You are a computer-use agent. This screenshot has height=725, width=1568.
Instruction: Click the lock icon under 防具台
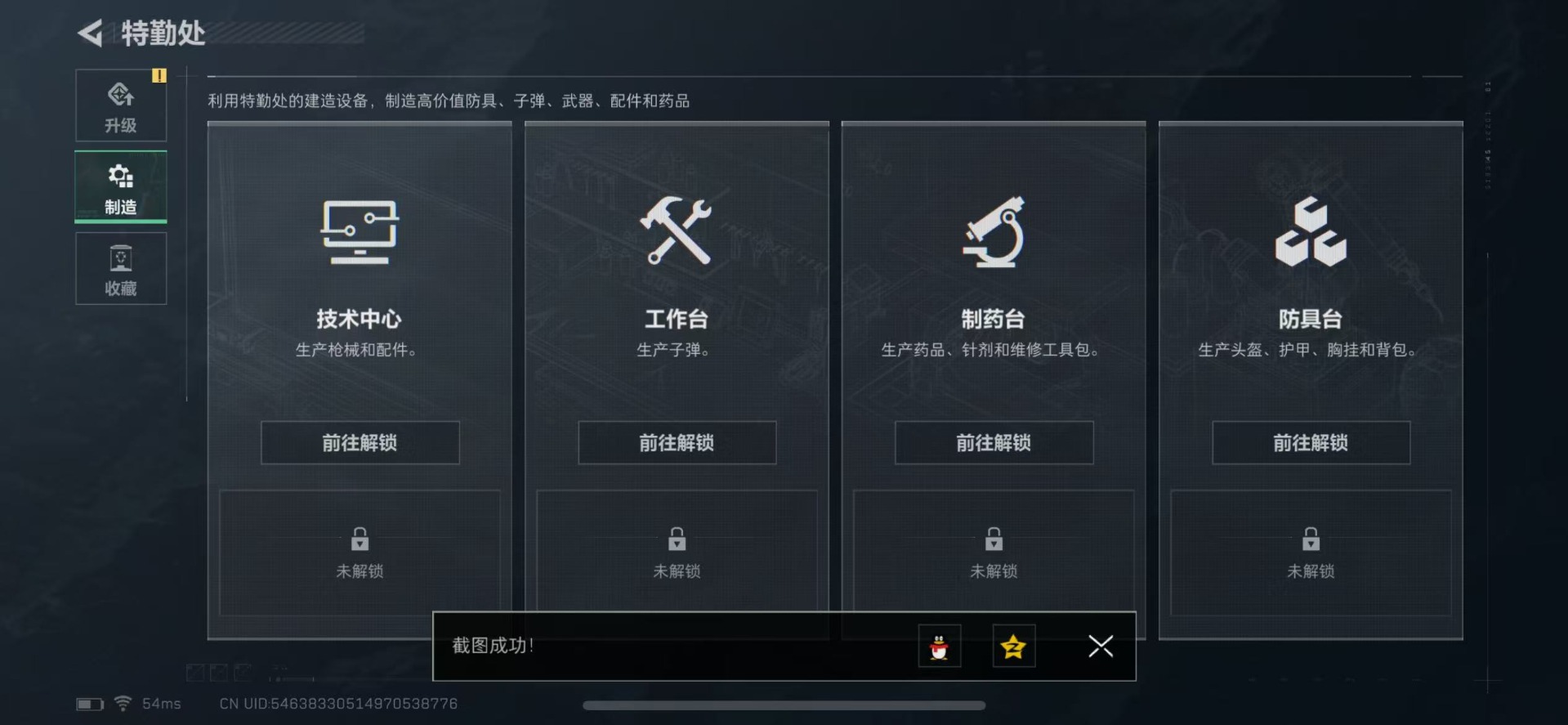coord(1311,539)
